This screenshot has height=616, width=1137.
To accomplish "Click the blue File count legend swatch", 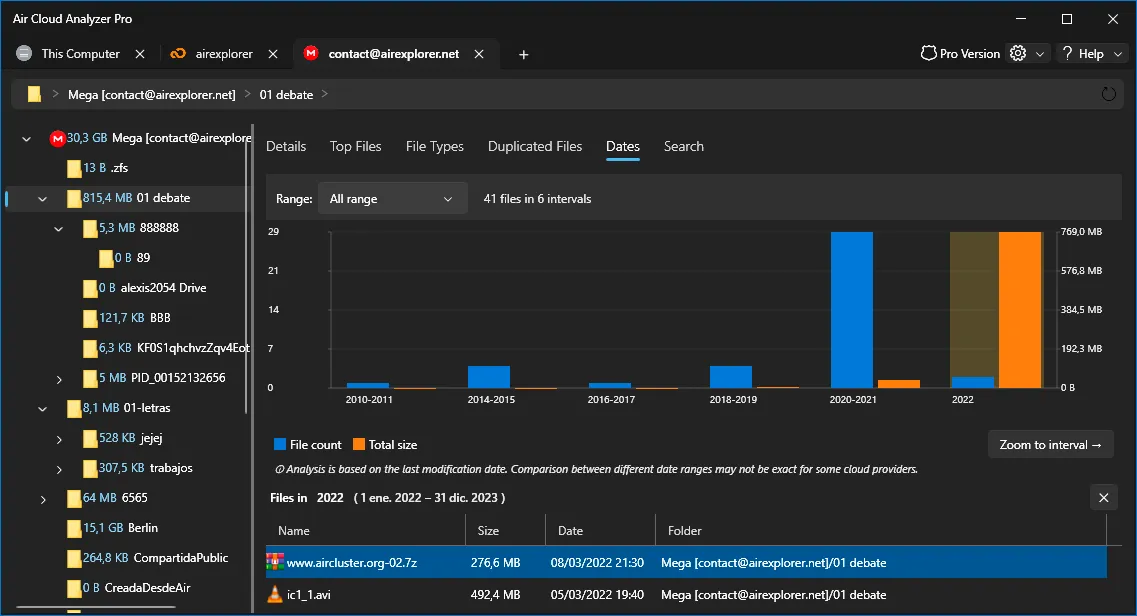I will tap(280, 445).
